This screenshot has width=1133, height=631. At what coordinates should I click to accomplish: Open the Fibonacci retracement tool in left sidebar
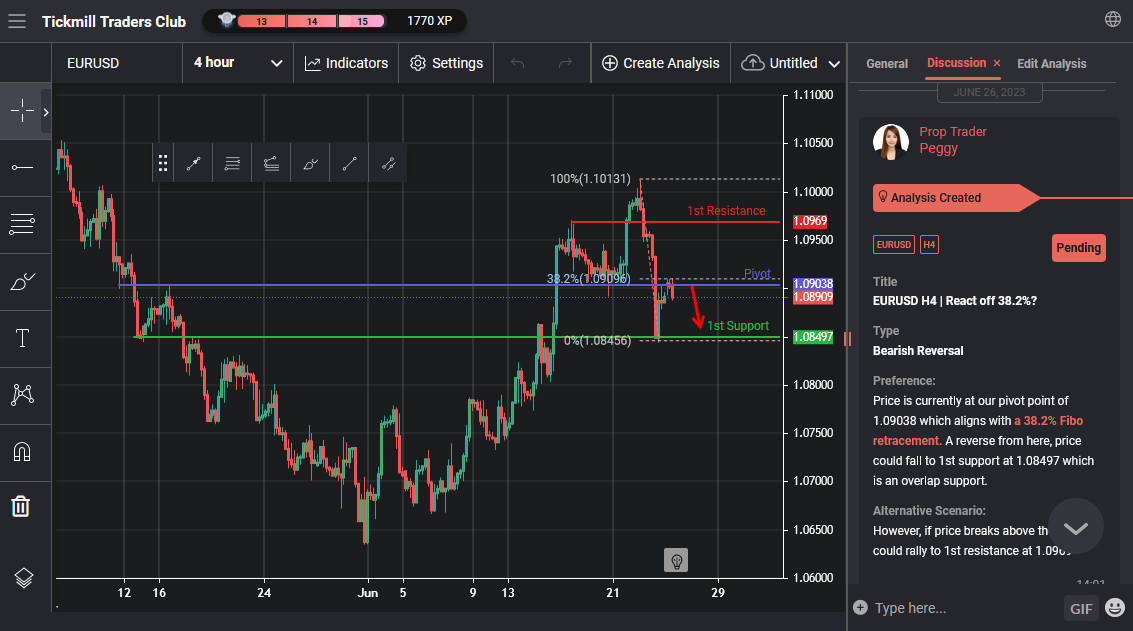point(22,225)
